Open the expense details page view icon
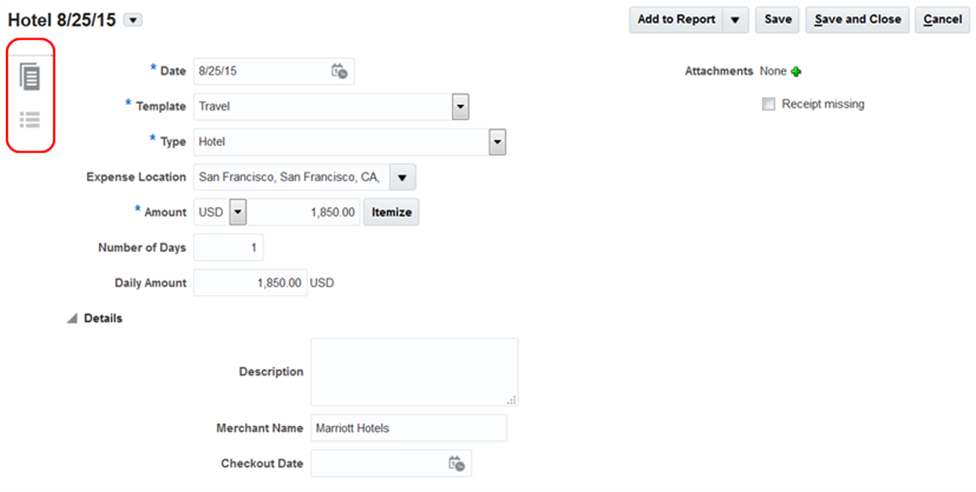The height and width of the screenshot is (492, 976). (x=30, y=75)
